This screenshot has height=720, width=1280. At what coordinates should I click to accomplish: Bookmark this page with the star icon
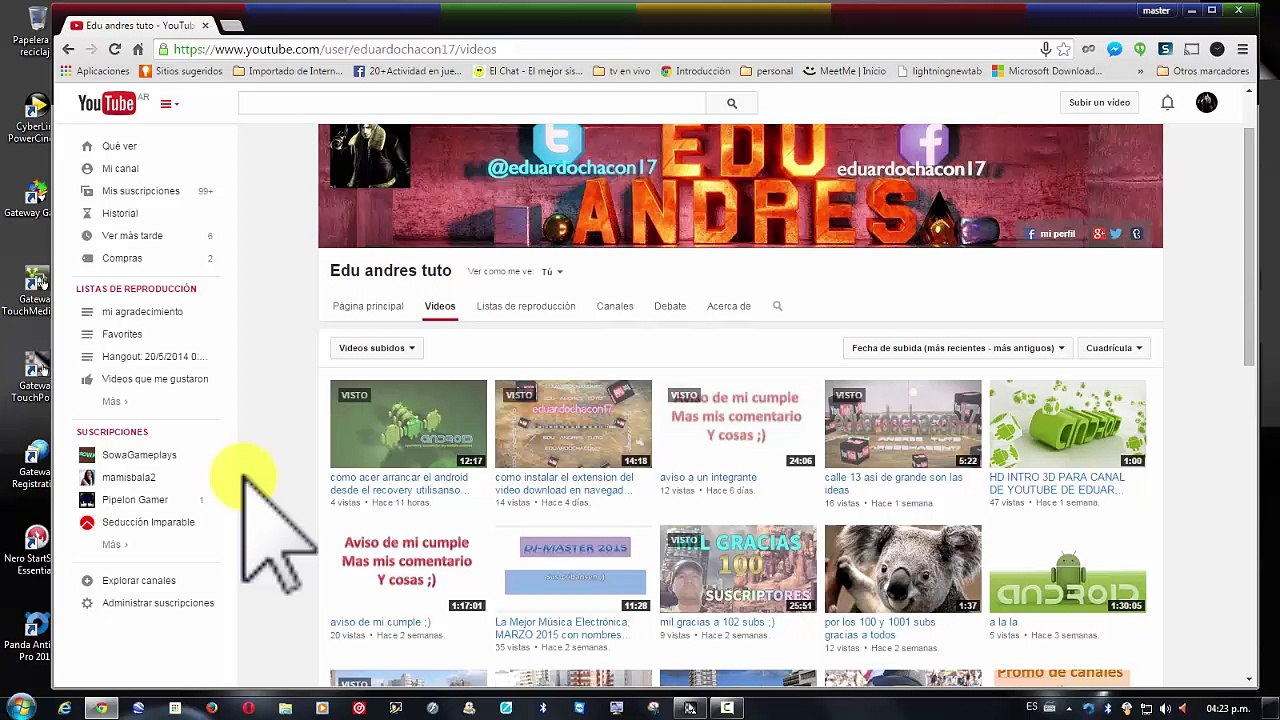[1063, 49]
